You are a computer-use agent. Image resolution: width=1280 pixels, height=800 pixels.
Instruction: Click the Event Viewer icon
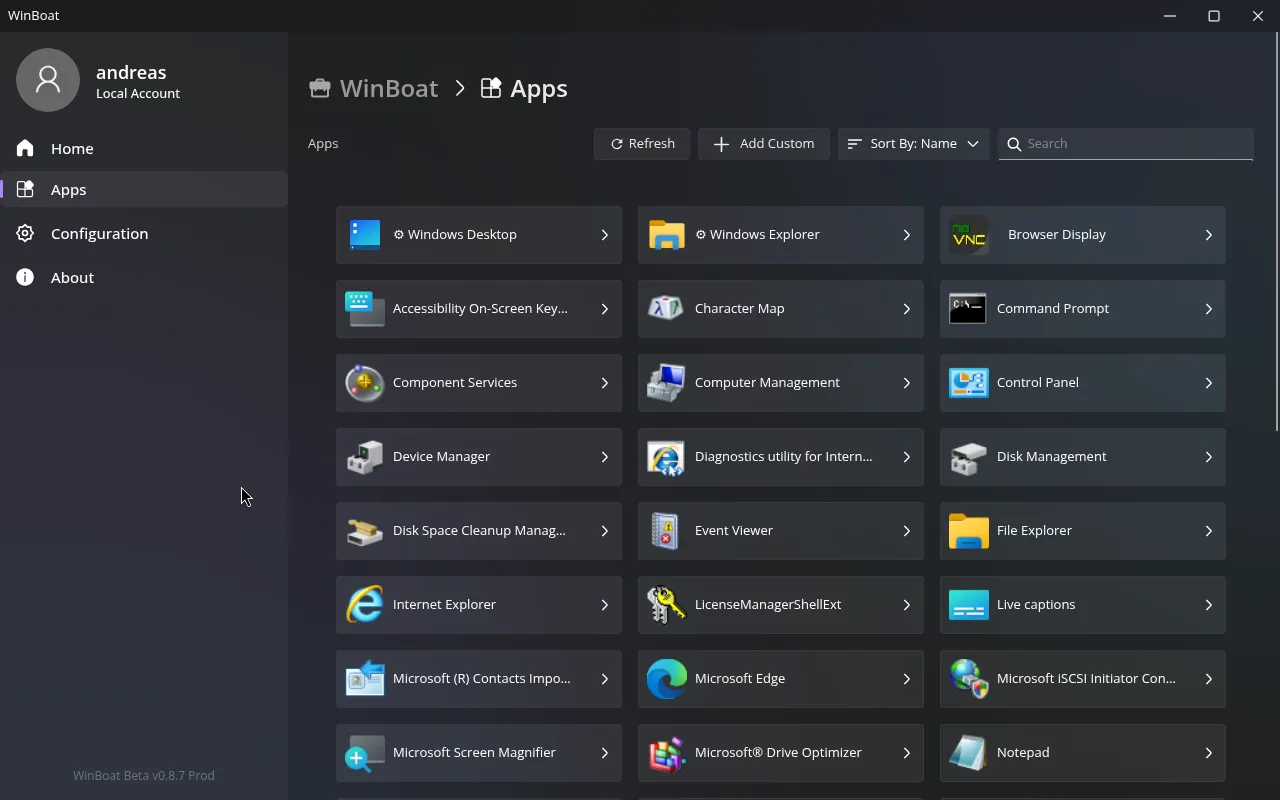pos(666,531)
